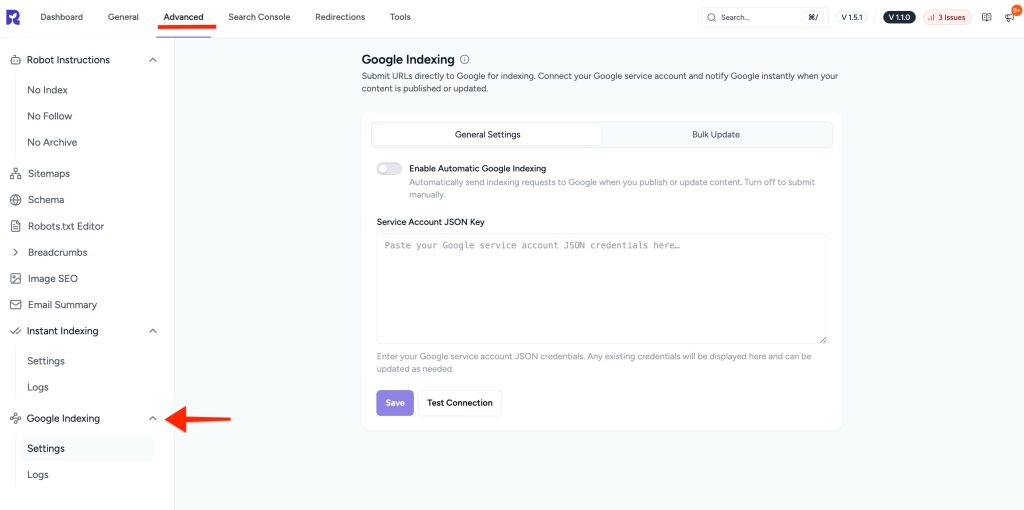Open the documentation book icon
Viewport: 1024px width, 510px height.
click(986, 17)
